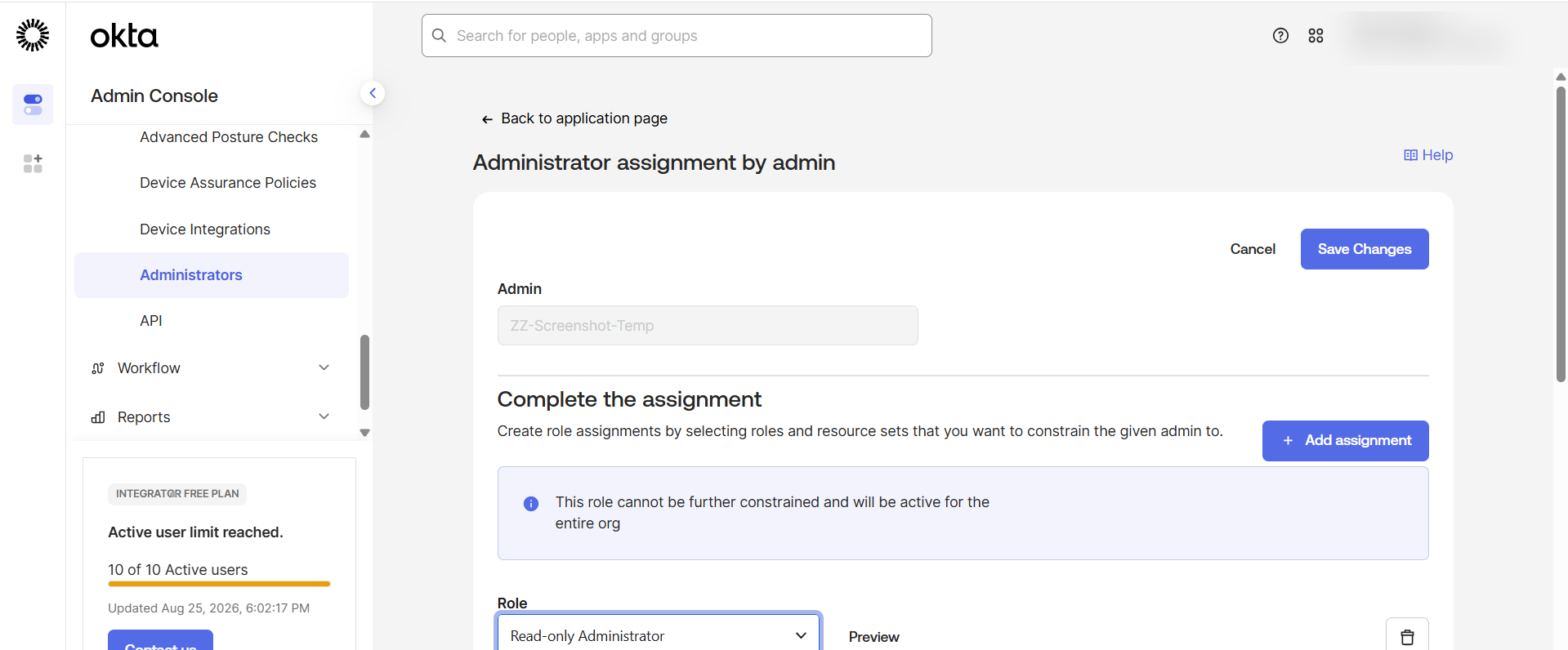Click the okta wordmark logo

[124, 36]
